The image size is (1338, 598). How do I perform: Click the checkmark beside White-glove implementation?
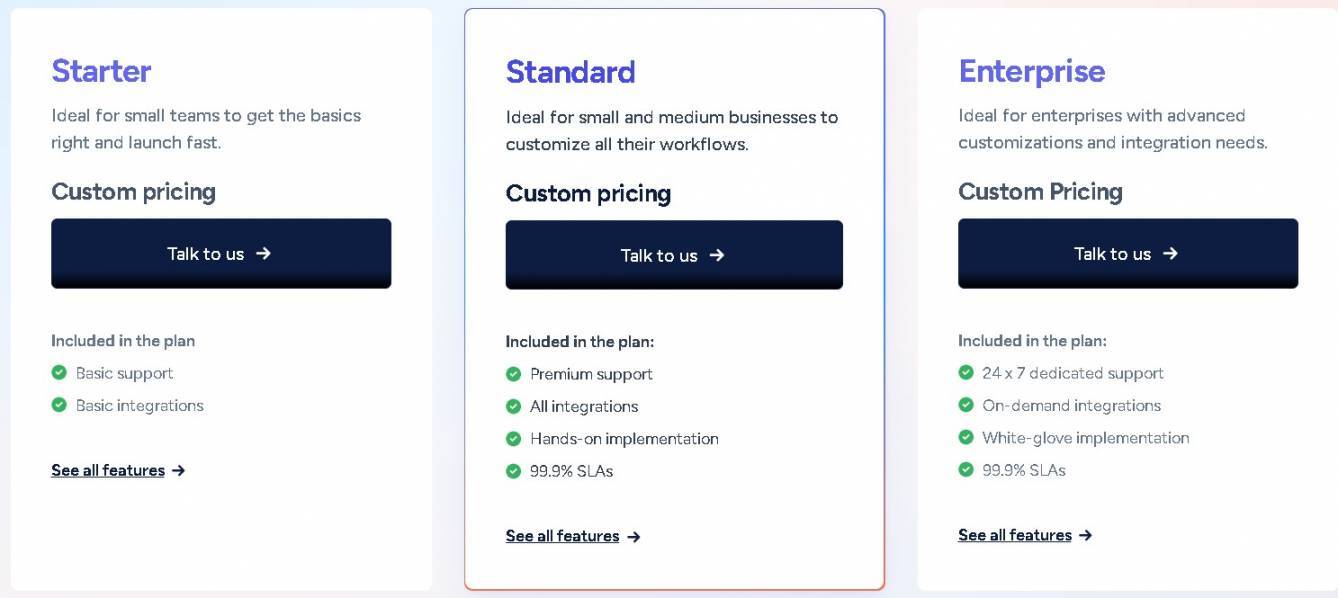tap(967, 437)
